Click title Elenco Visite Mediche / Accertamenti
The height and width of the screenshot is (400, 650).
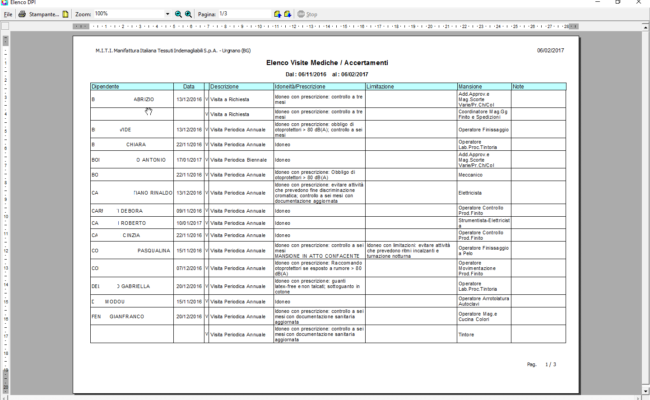coord(327,63)
